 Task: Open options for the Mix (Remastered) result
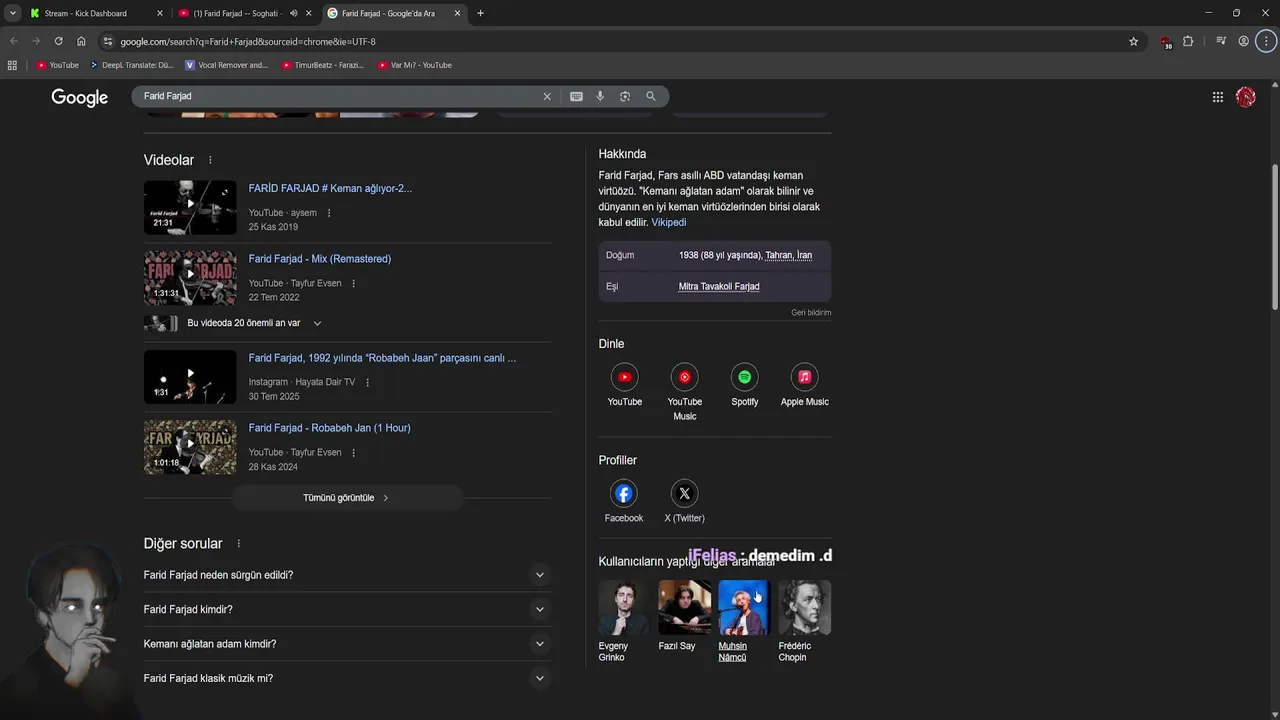353,283
